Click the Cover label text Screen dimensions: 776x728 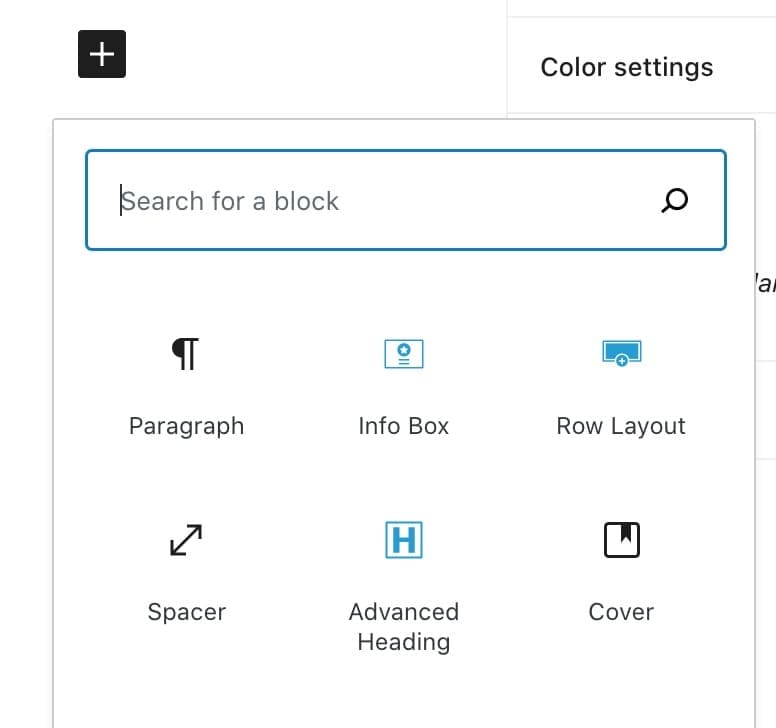click(621, 612)
